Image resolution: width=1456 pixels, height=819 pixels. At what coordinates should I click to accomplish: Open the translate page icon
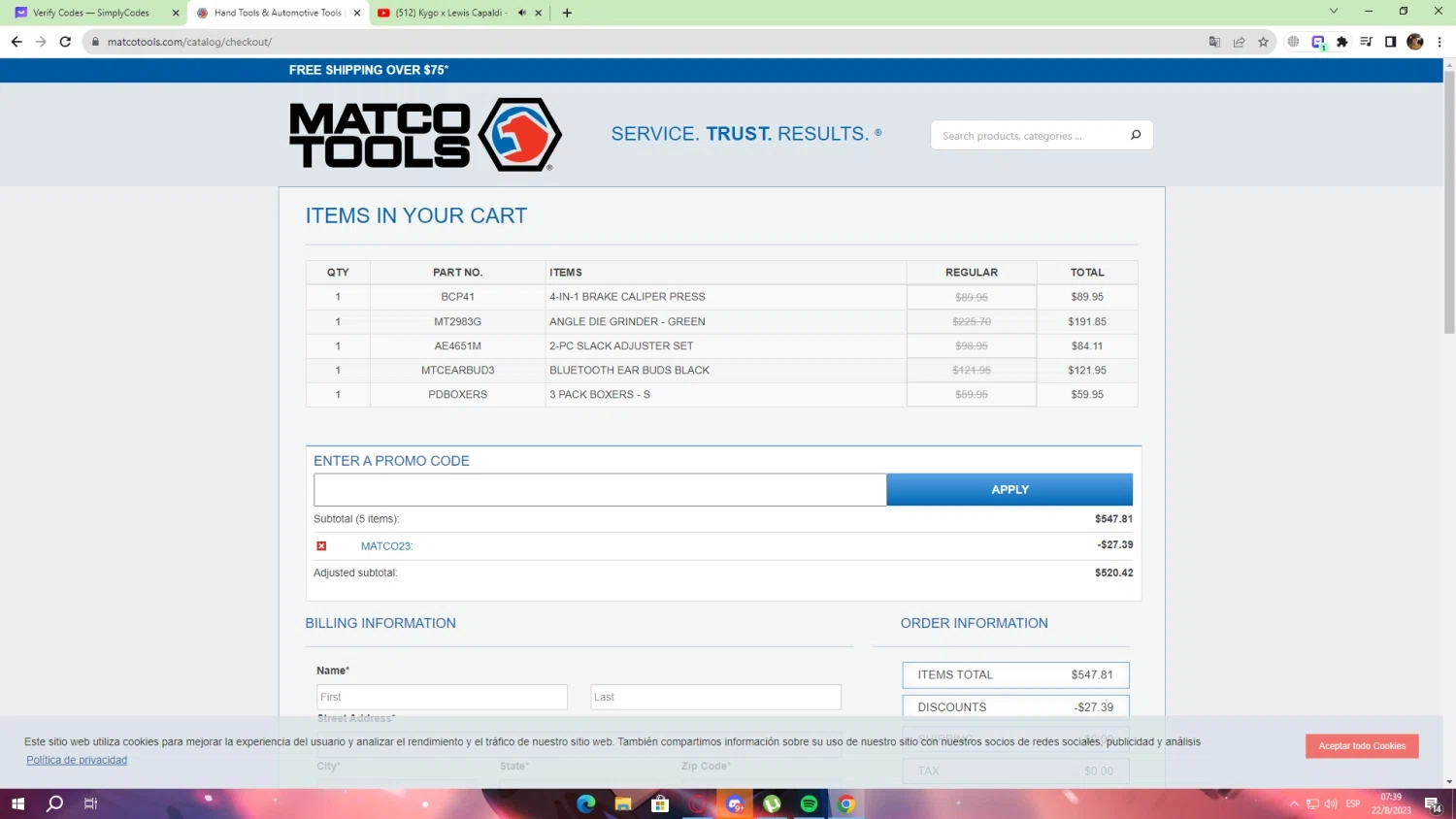[1214, 42]
